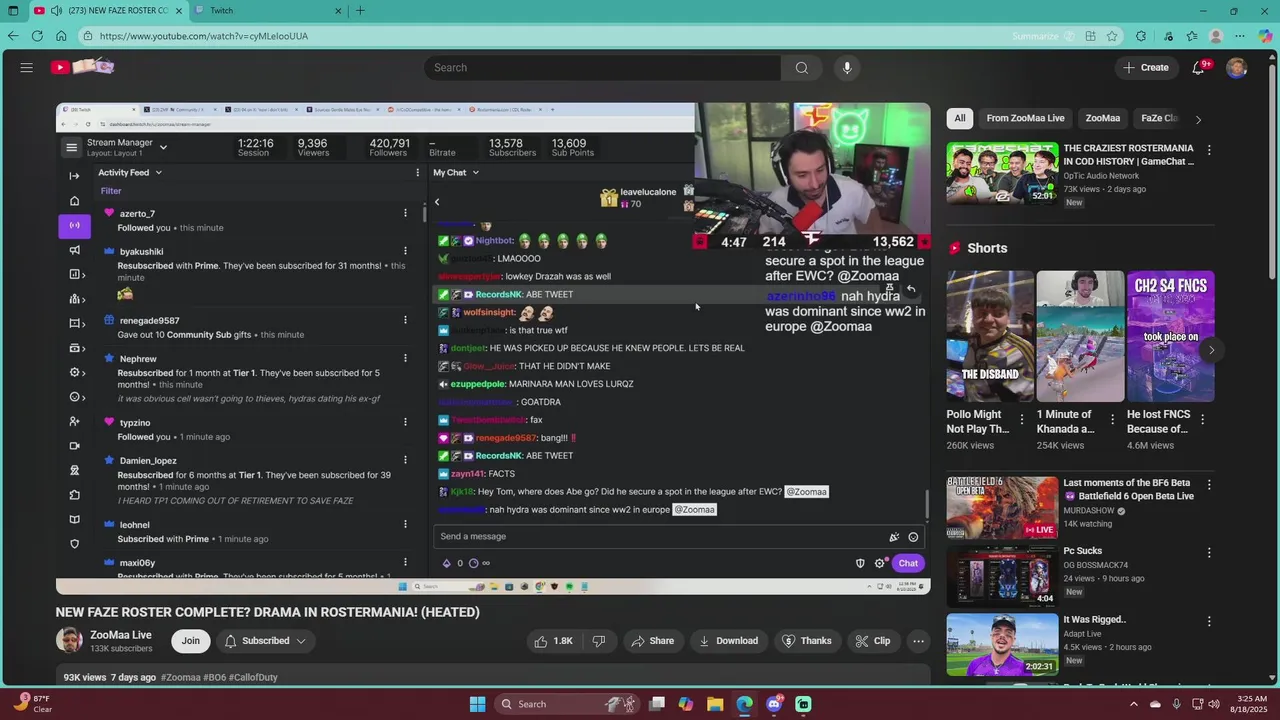Add this page to favorites star
The height and width of the screenshot is (720, 1280).
tap(1112, 36)
